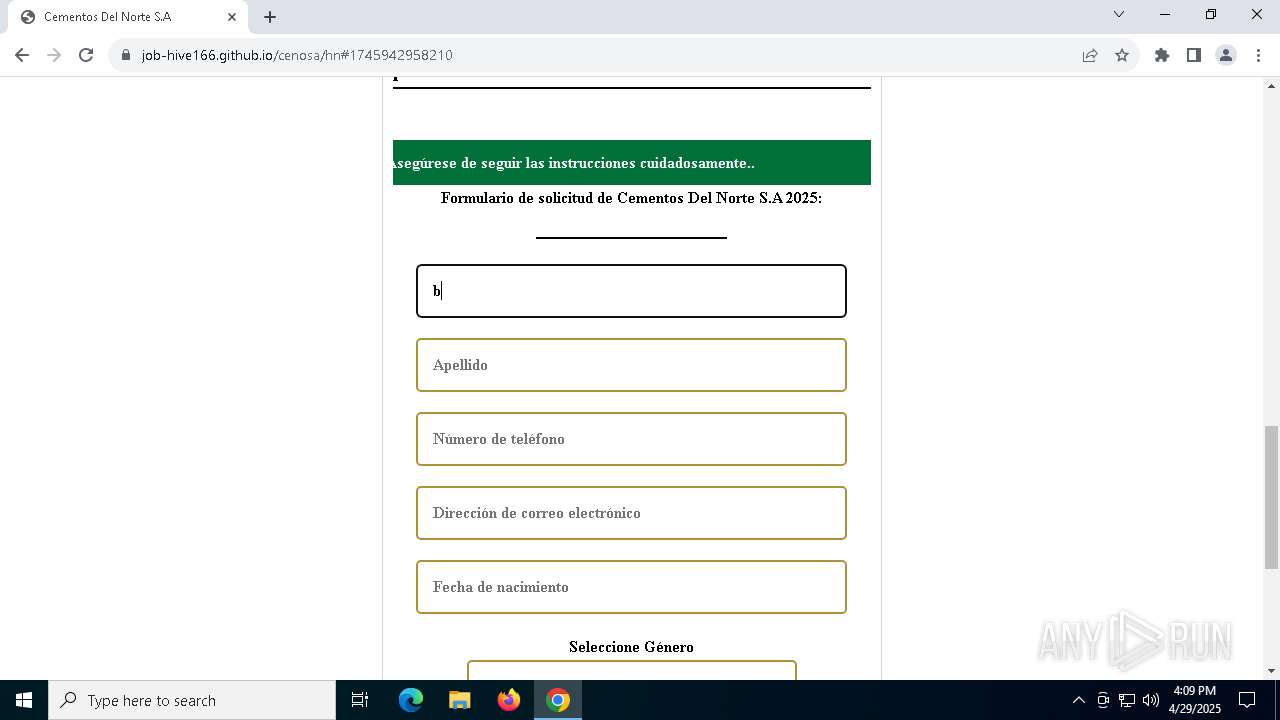View site information lock icon
The width and height of the screenshot is (1280, 720).
tap(126, 55)
